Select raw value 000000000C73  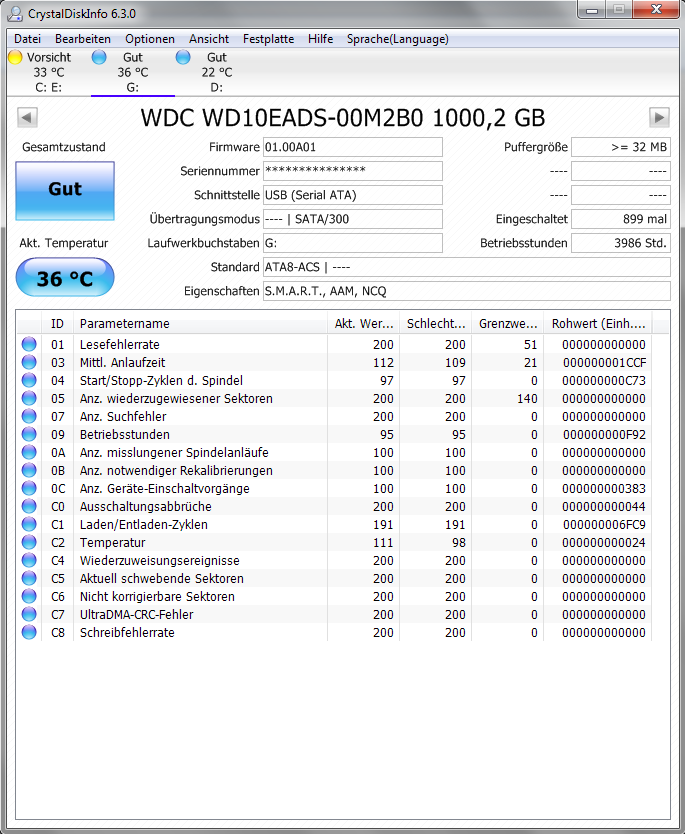[604, 381]
